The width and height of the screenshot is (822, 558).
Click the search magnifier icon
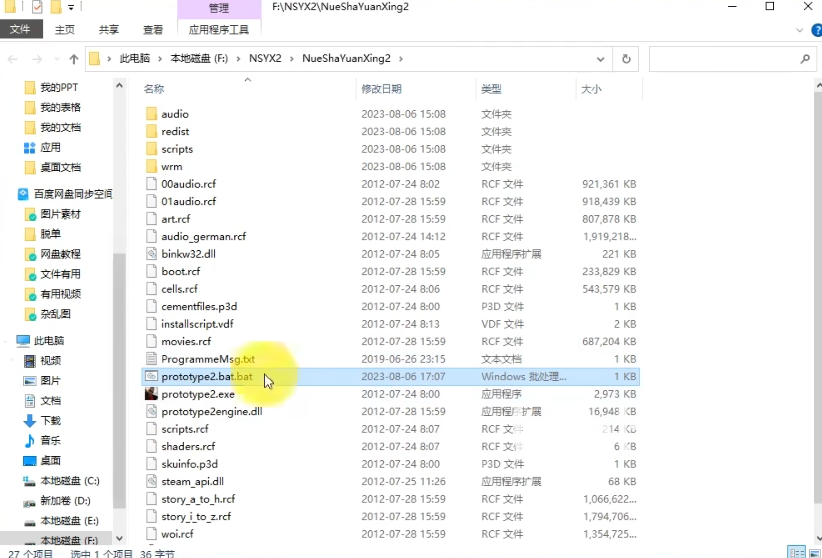[805, 59]
